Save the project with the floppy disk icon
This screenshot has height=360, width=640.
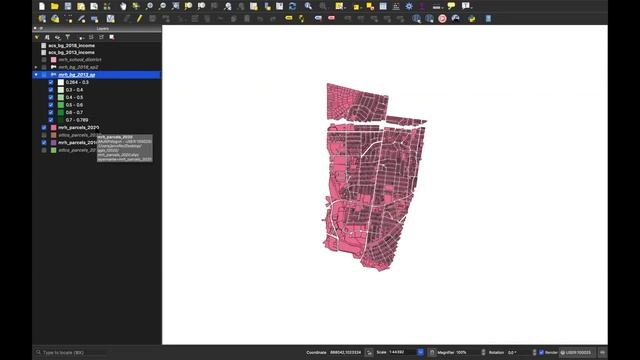click(68, 6)
